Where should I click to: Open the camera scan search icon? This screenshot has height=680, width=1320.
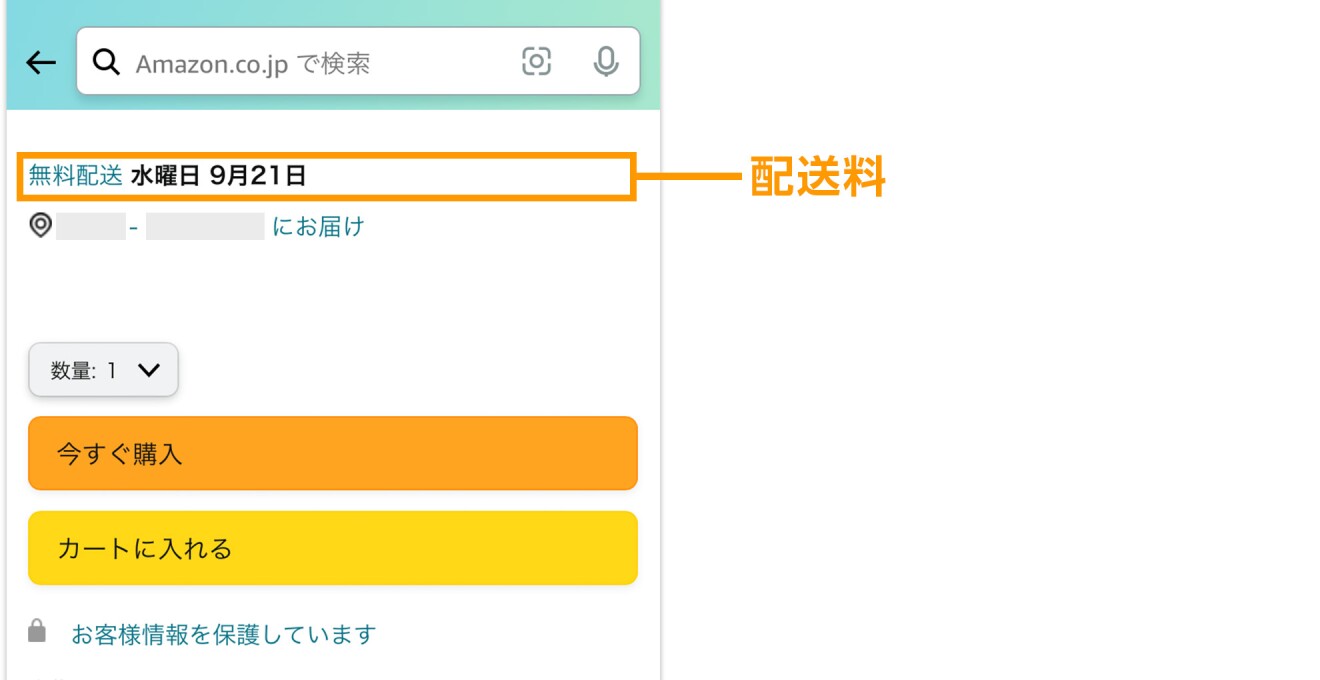click(537, 62)
